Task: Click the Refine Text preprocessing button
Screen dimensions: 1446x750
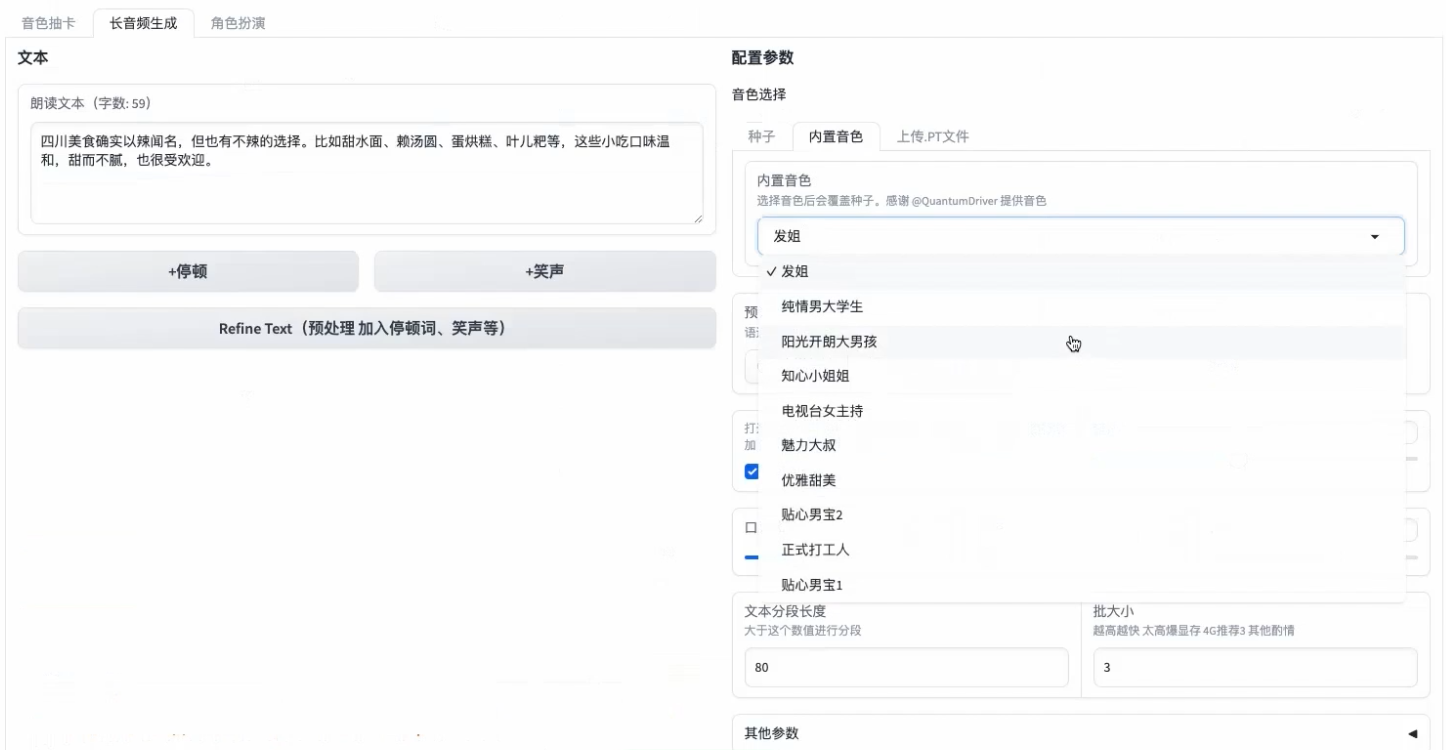Action: pos(366,329)
